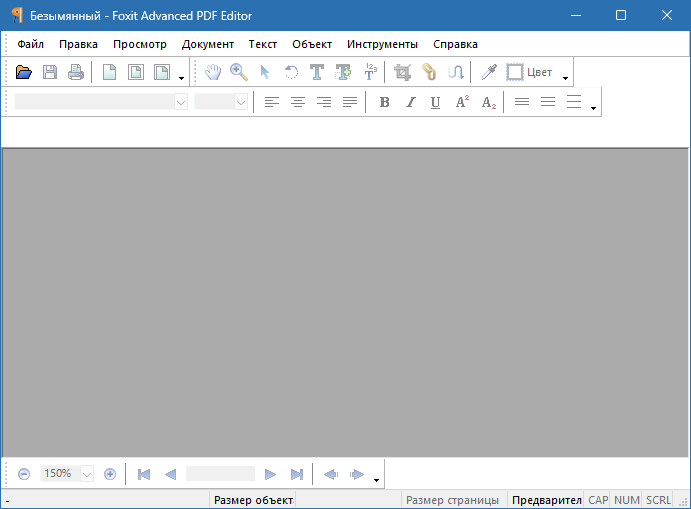Viewport: 691px width, 509px height.
Task: Open the Текст menu
Action: (263, 44)
